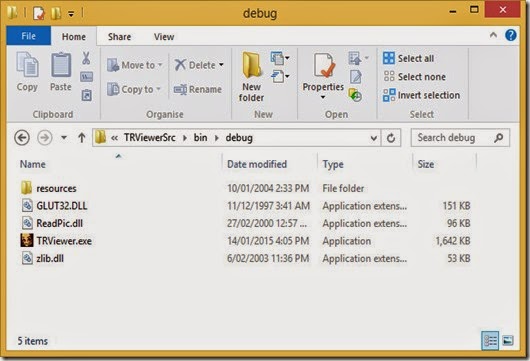Select the resources folder name

point(56,188)
